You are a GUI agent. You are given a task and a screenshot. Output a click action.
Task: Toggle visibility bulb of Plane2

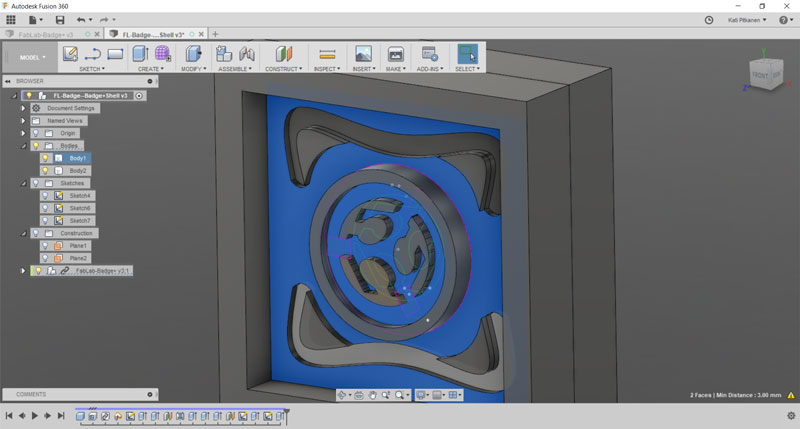45,258
